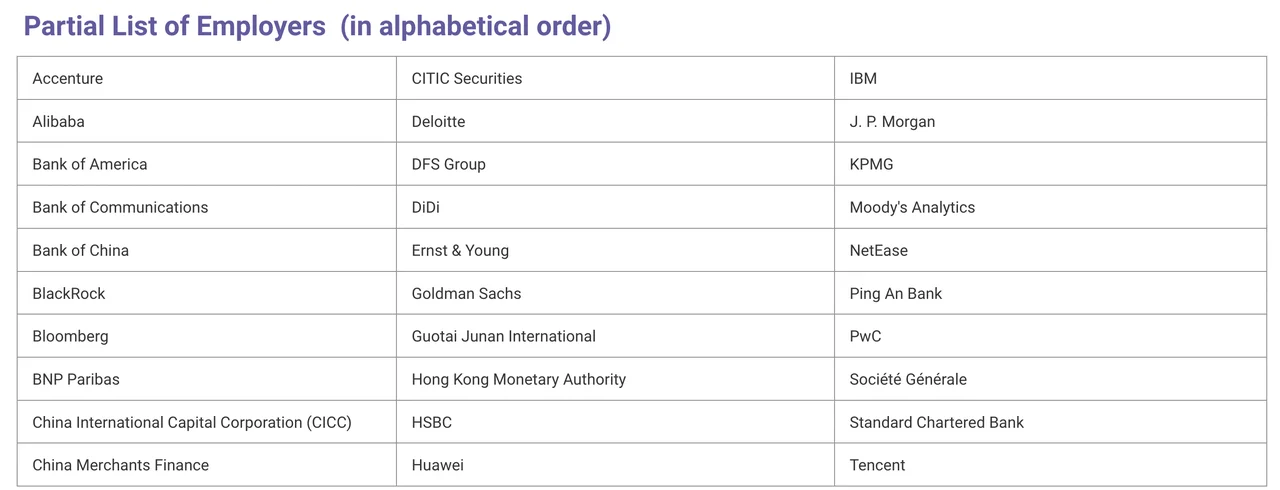Select the Ping An Bank entry

point(896,294)
